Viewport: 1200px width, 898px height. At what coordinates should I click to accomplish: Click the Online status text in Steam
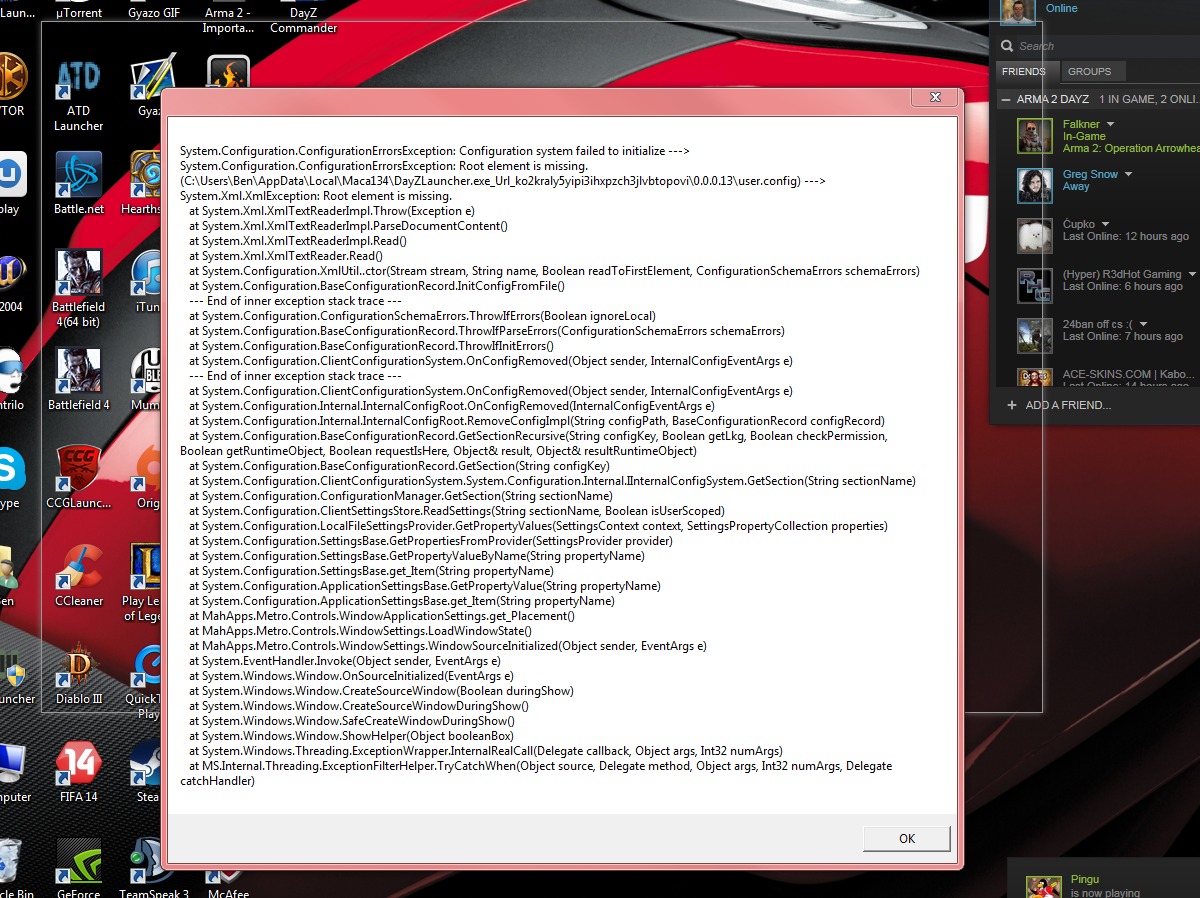(1061, 8)
